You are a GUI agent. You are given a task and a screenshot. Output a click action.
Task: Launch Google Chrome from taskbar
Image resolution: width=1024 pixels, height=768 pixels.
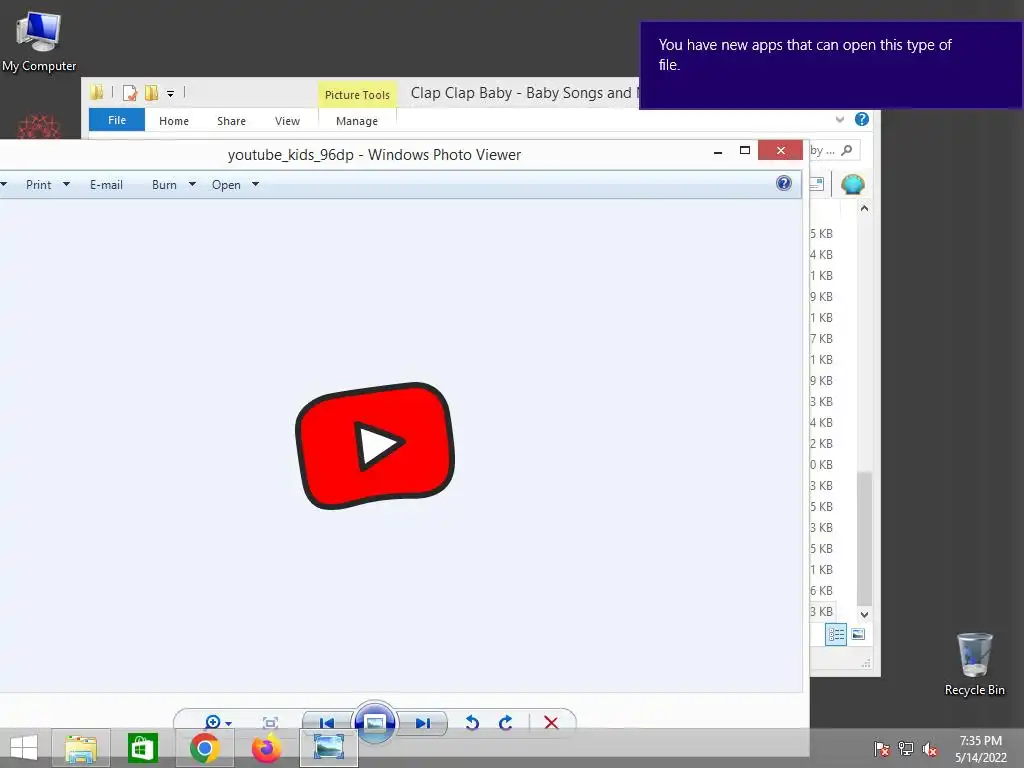click(204, 748)
